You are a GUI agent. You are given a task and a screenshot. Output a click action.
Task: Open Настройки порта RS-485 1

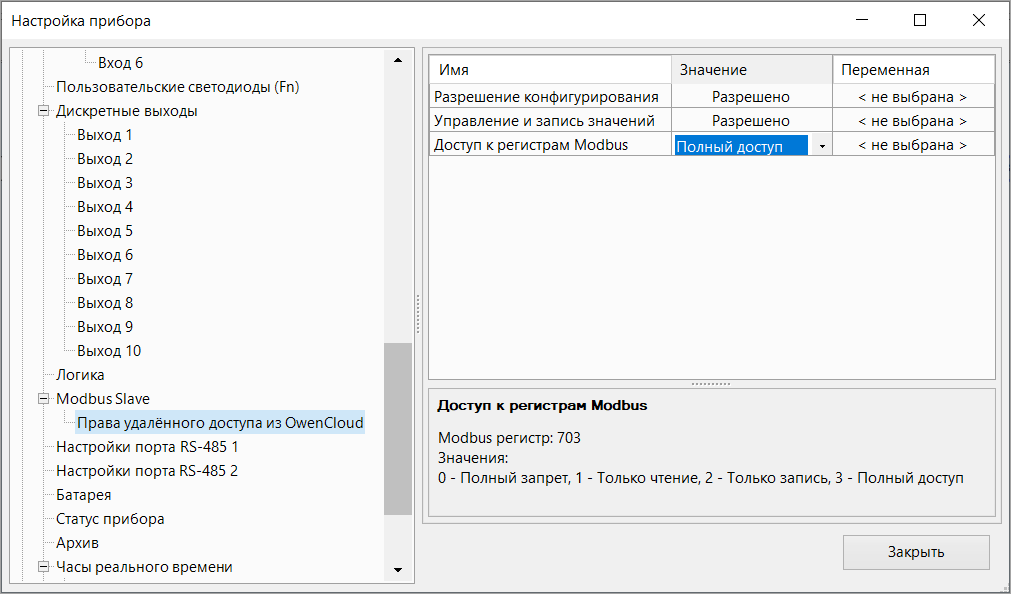point(147,447)
